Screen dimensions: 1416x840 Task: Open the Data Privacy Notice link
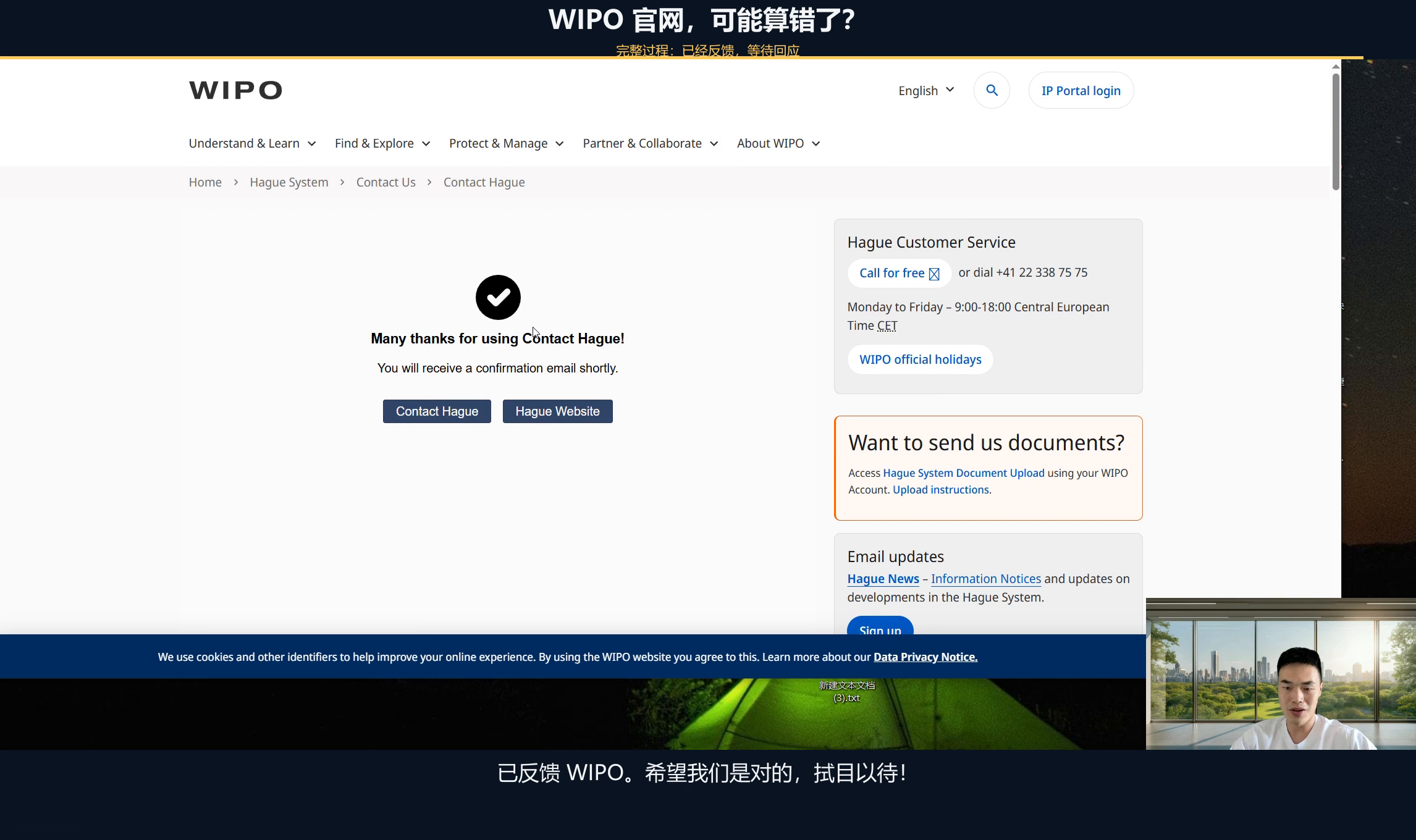[925, 657]
